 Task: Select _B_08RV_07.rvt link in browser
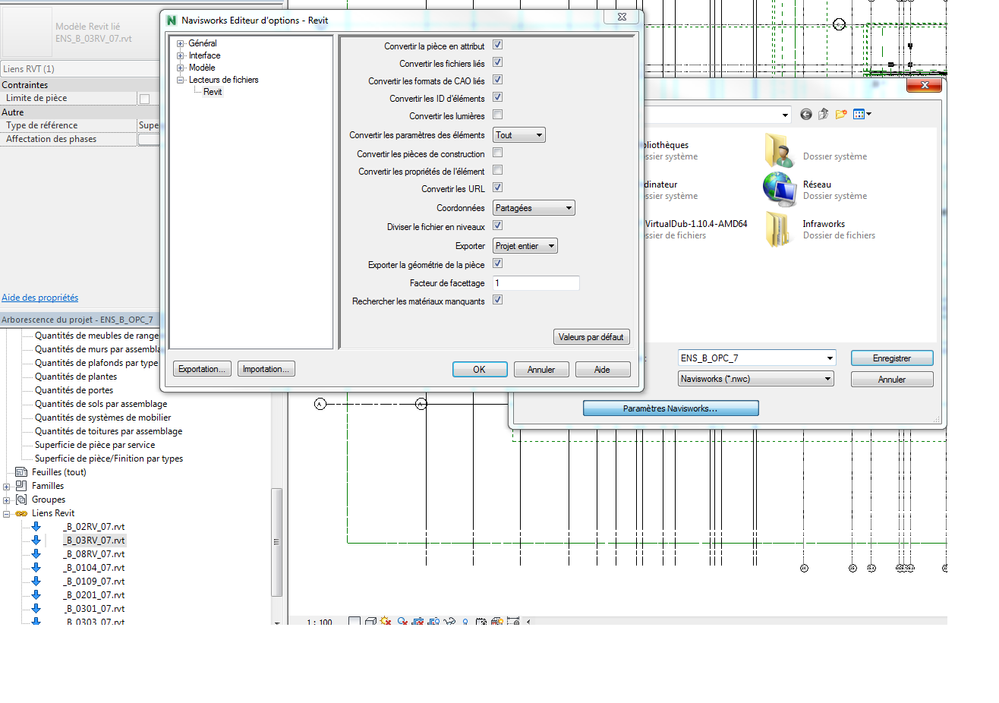94,554
